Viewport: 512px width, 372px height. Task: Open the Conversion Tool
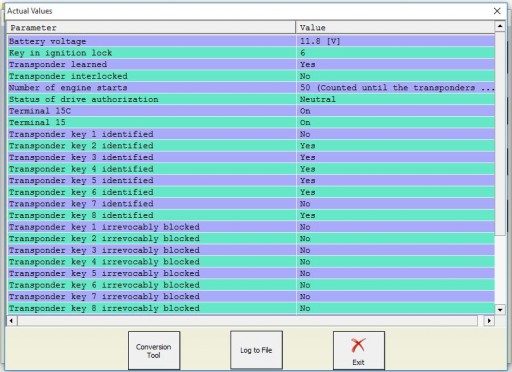[154, 350]
